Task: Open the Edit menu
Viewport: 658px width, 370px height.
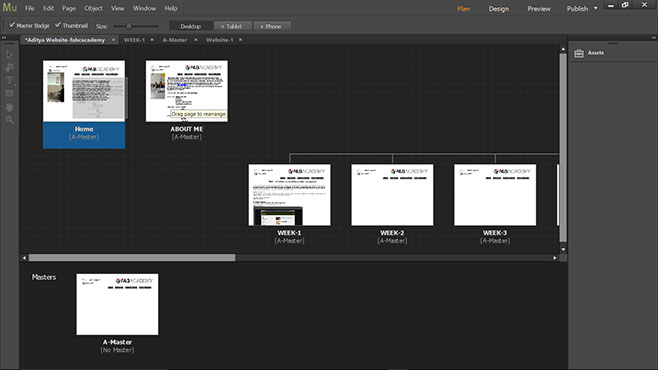Action: click(49, 8)
